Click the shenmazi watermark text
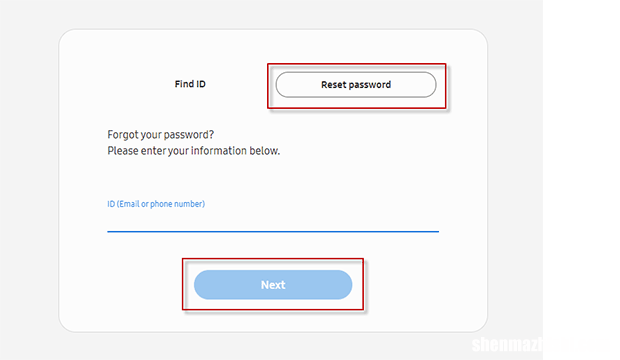 click(507, 345)
